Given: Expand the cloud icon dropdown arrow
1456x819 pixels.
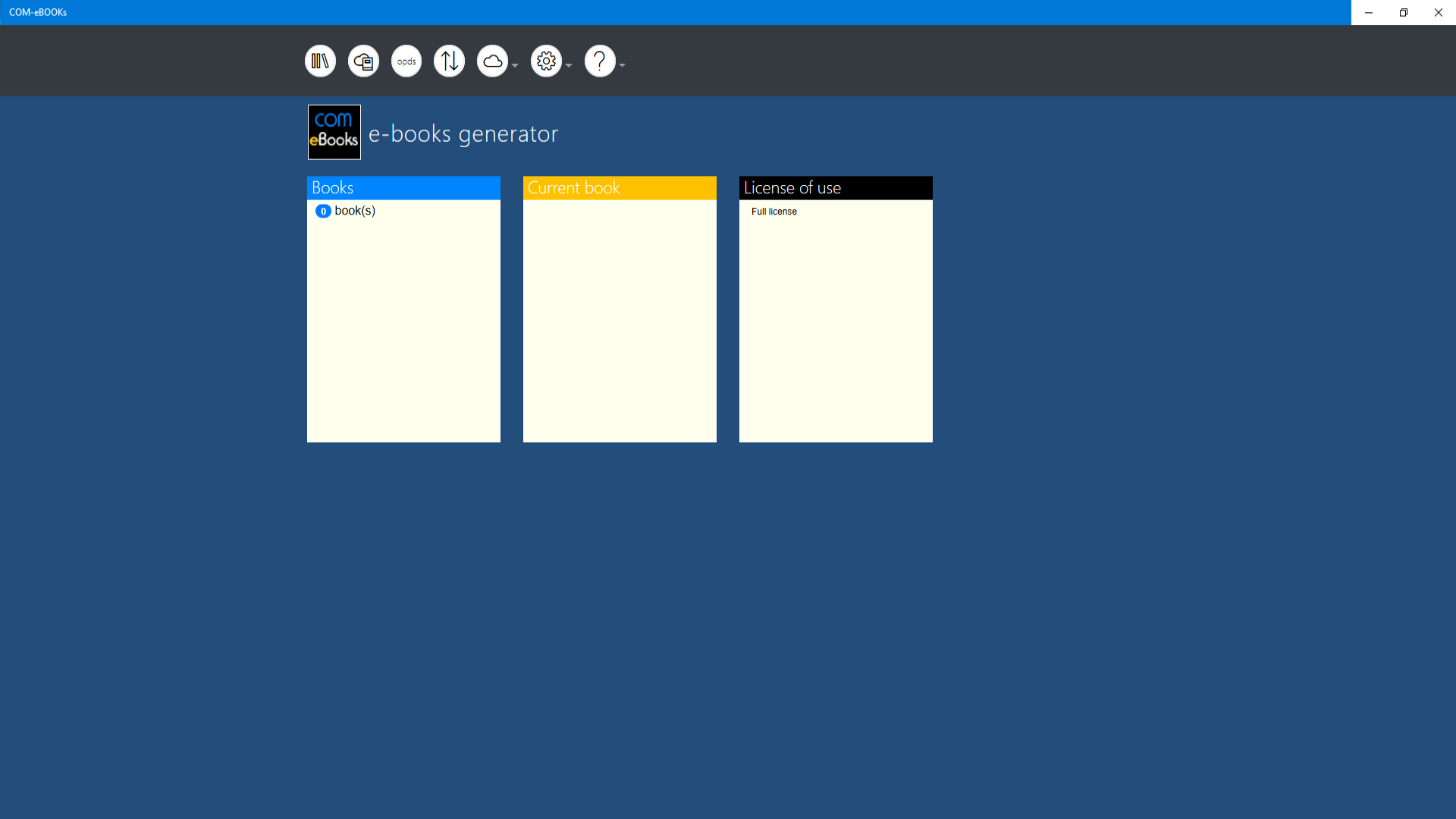Looking at the screenshot, I should [x=515, y=66].
